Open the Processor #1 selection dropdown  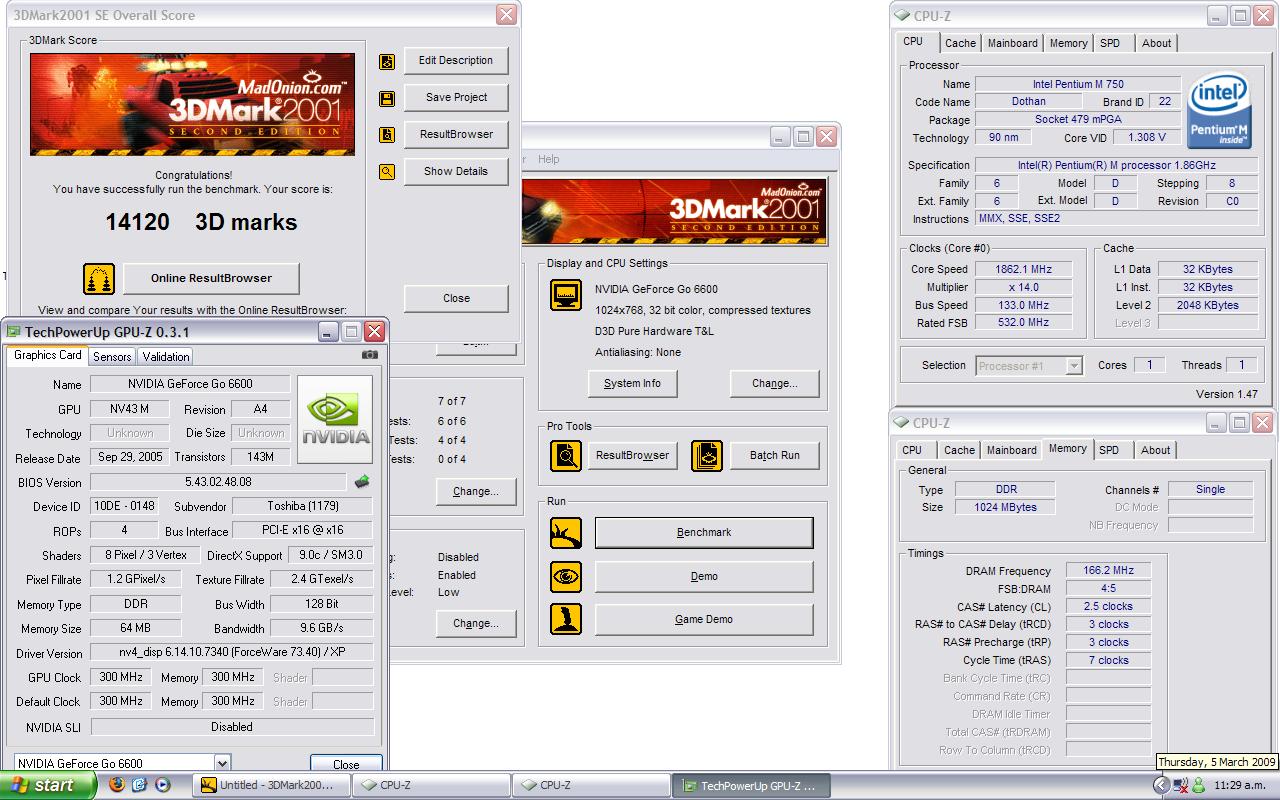(1074, 366)
